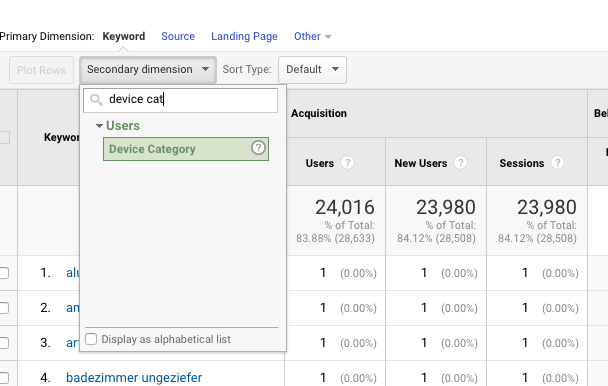Switch primary dimension to Source
The width and height of the screenshot is (608, 386).
178,36
